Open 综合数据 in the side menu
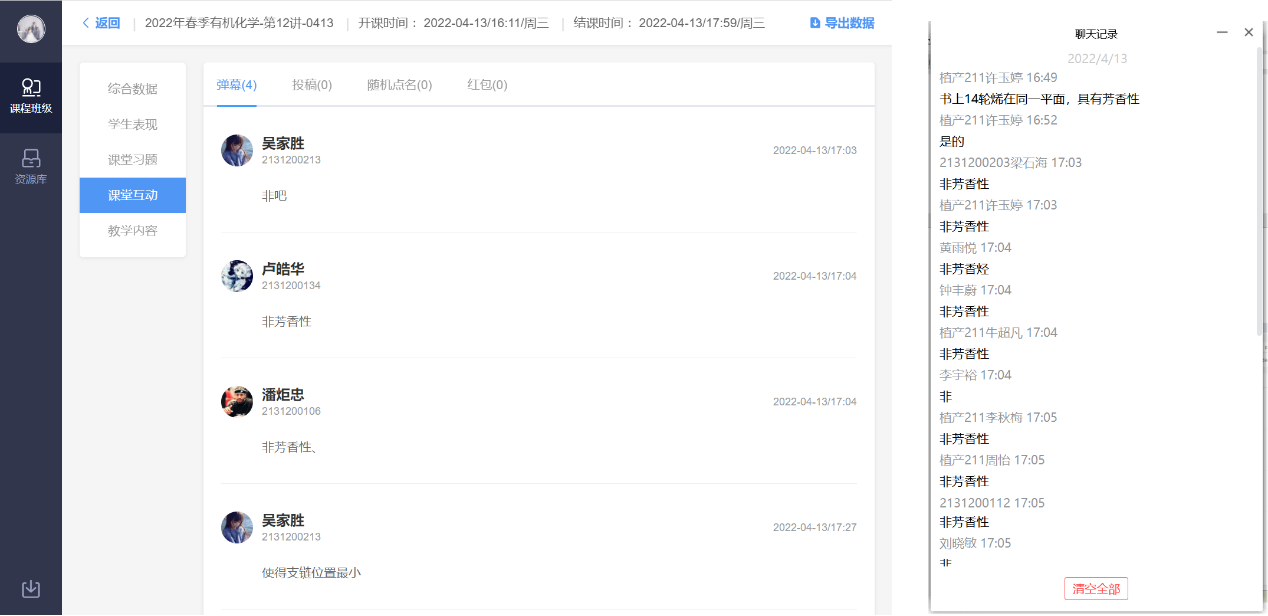This screenshot has width=1268, height=616. [133, 89]
